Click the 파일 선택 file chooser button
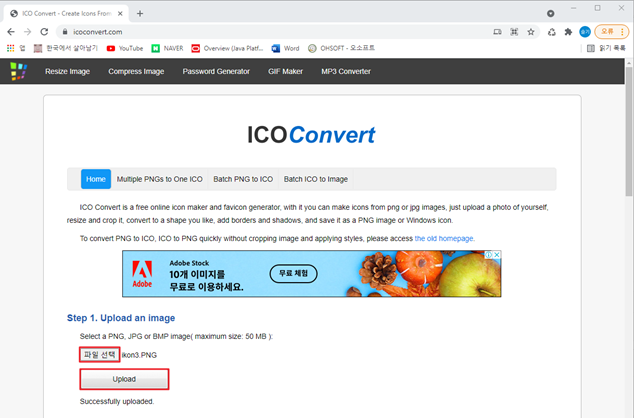The width and height of the screenshot is (634, 418). tap(99, 355)
